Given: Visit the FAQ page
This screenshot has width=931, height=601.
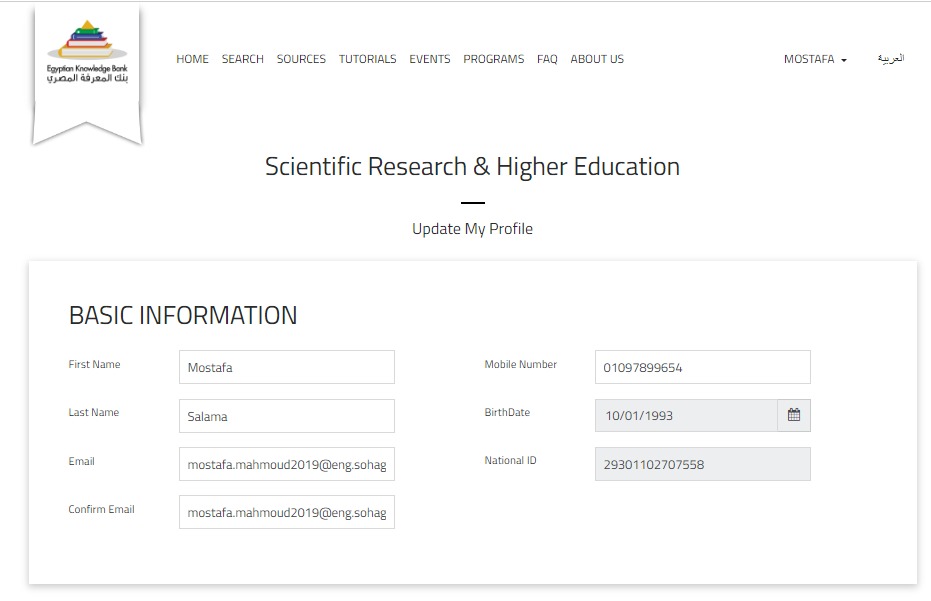Looking at the screenshot, I should (x=547, y=60).
